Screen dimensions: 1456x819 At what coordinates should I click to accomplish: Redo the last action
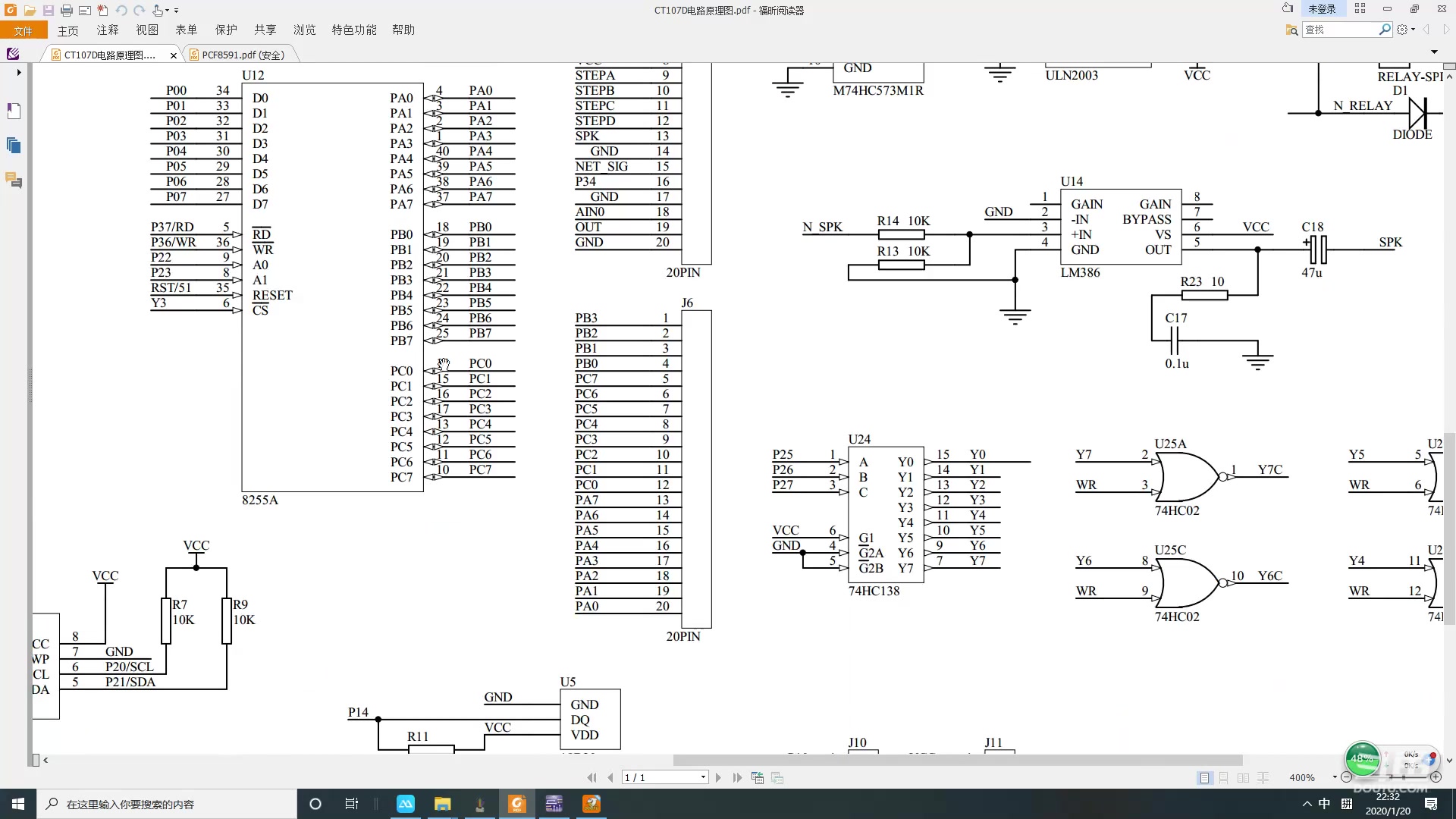pyautogui.click(x=140, y=11)
